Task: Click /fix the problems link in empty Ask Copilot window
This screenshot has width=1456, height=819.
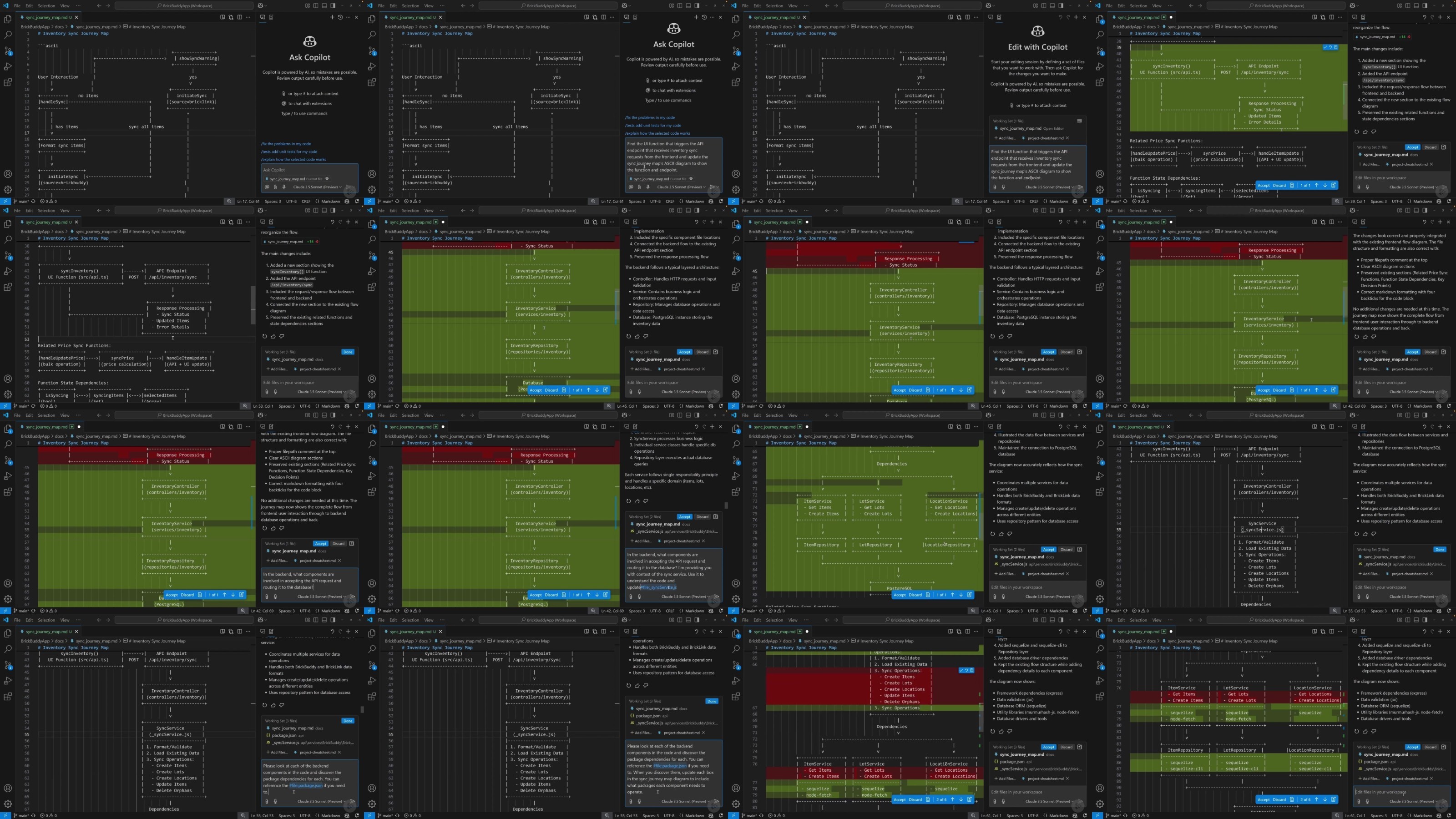Action: 286,144
